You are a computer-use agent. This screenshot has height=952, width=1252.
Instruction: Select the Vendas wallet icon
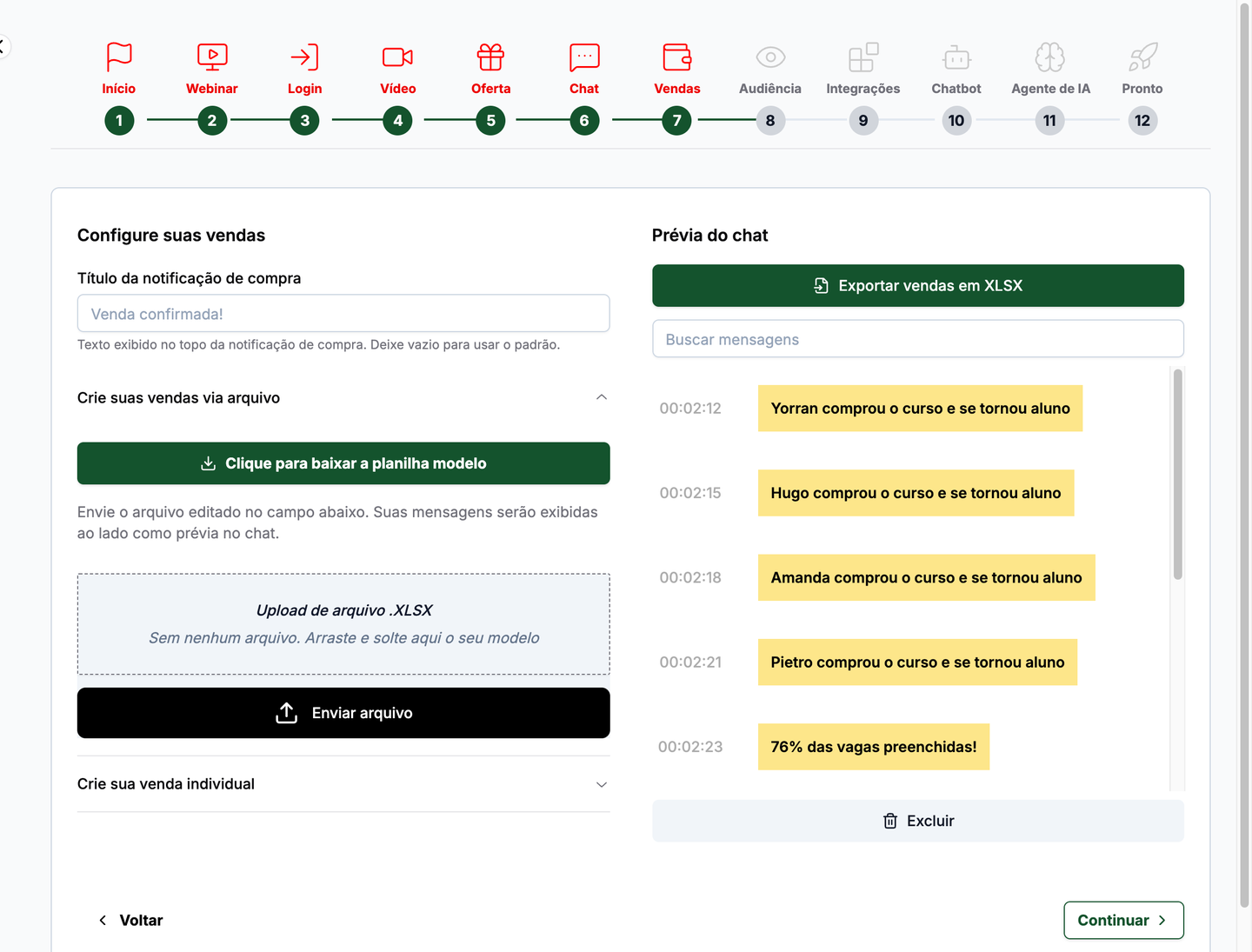click(x=677, y=57)
